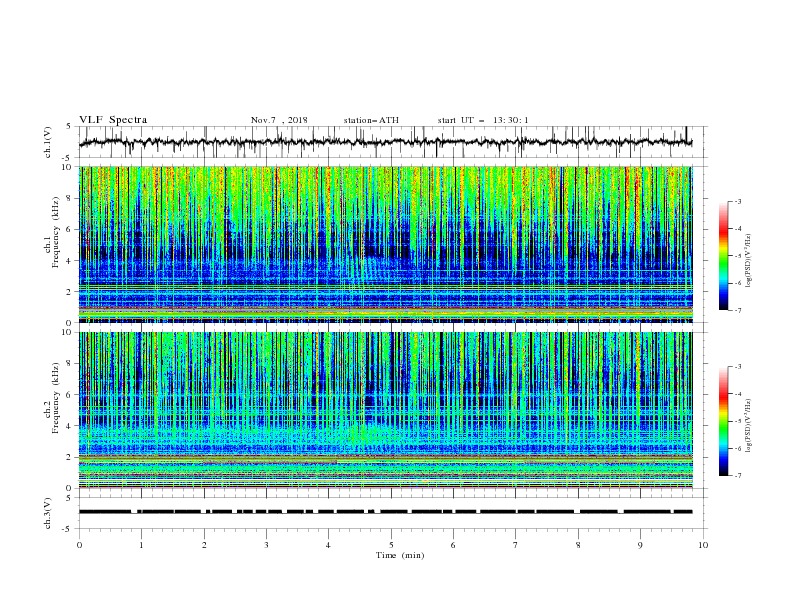Click the "-7" label on ch.2 colorbar
Image resolution: width=792 pixels, height=612 pixels.
[738, 476]
